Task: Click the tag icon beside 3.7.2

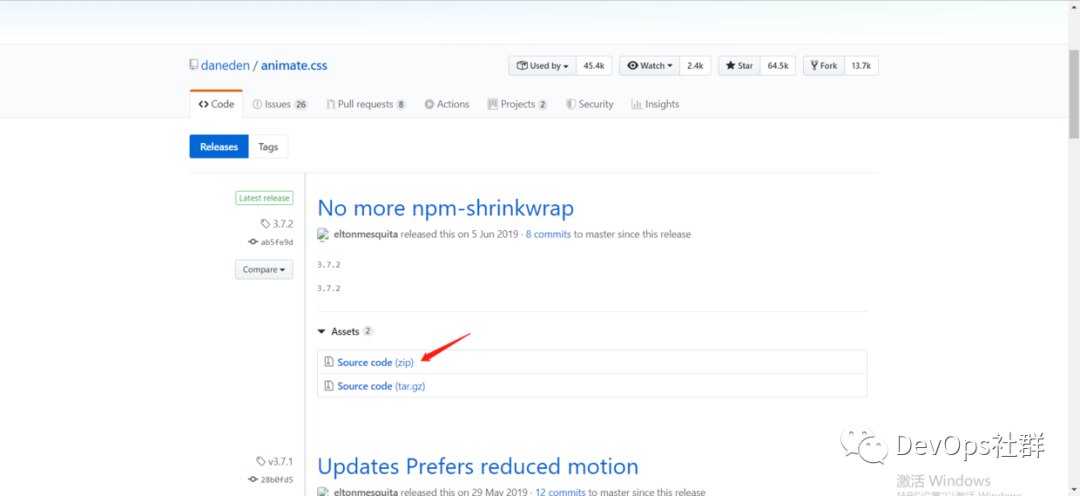Action: click(x=266, y=224)
